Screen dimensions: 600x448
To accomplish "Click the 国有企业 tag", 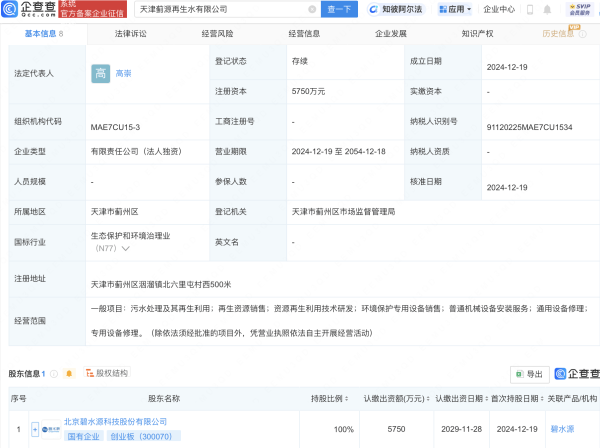I will pos(83,437).
